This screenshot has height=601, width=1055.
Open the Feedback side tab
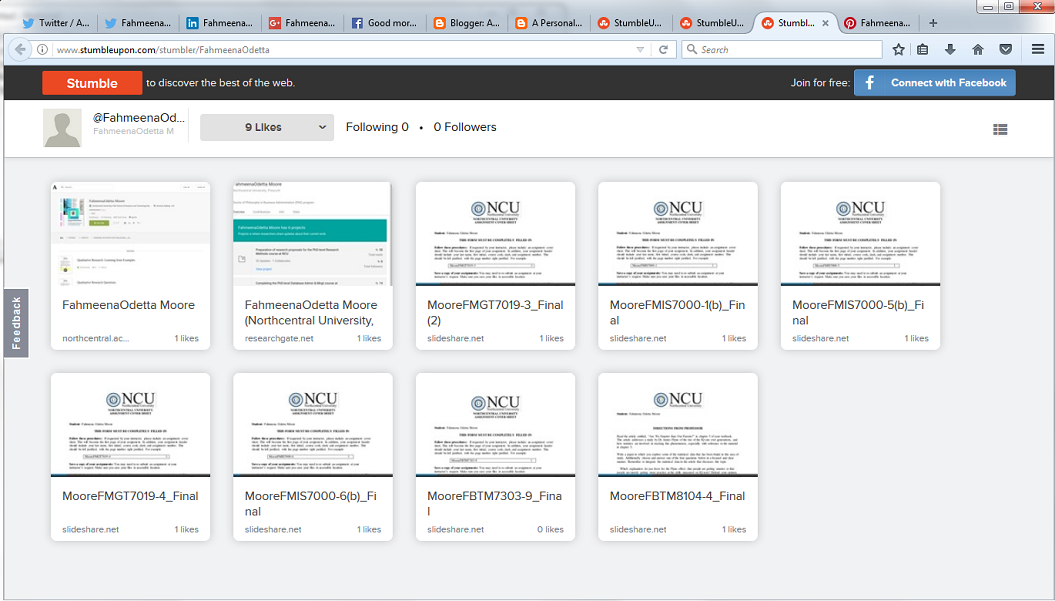point(16,323)
